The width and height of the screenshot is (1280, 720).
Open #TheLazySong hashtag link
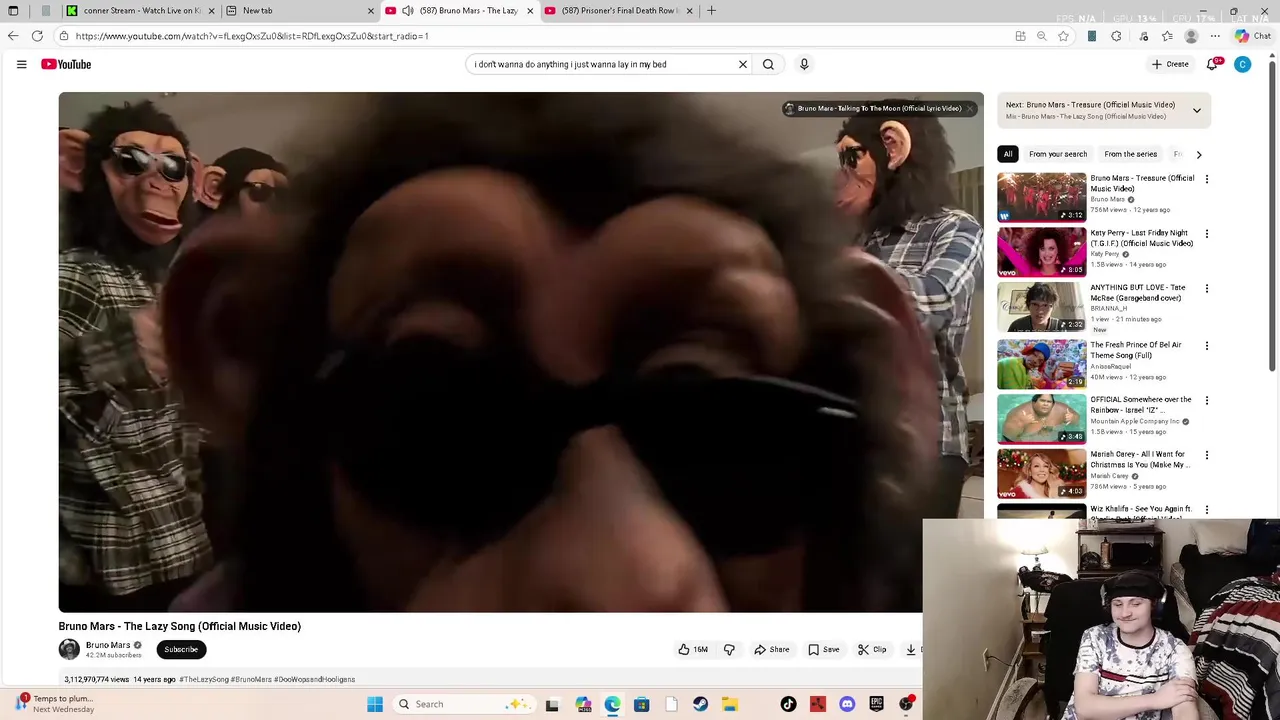204,680
